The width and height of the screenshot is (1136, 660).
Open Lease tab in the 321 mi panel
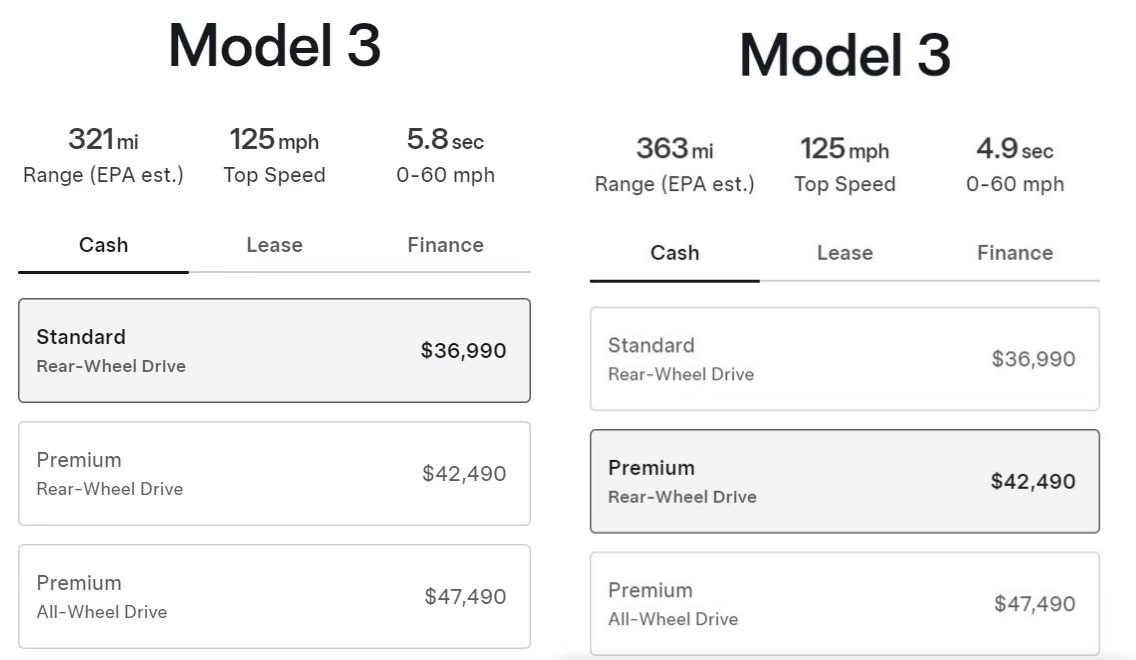274,245
